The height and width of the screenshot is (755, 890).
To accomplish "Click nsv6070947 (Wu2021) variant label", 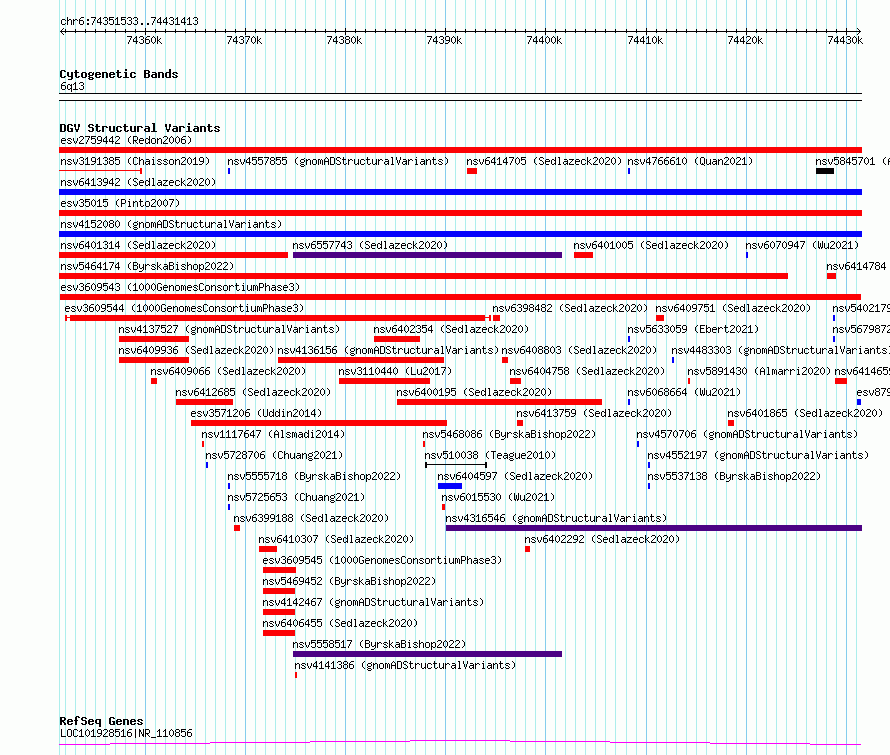I will [x=802, y=245].
